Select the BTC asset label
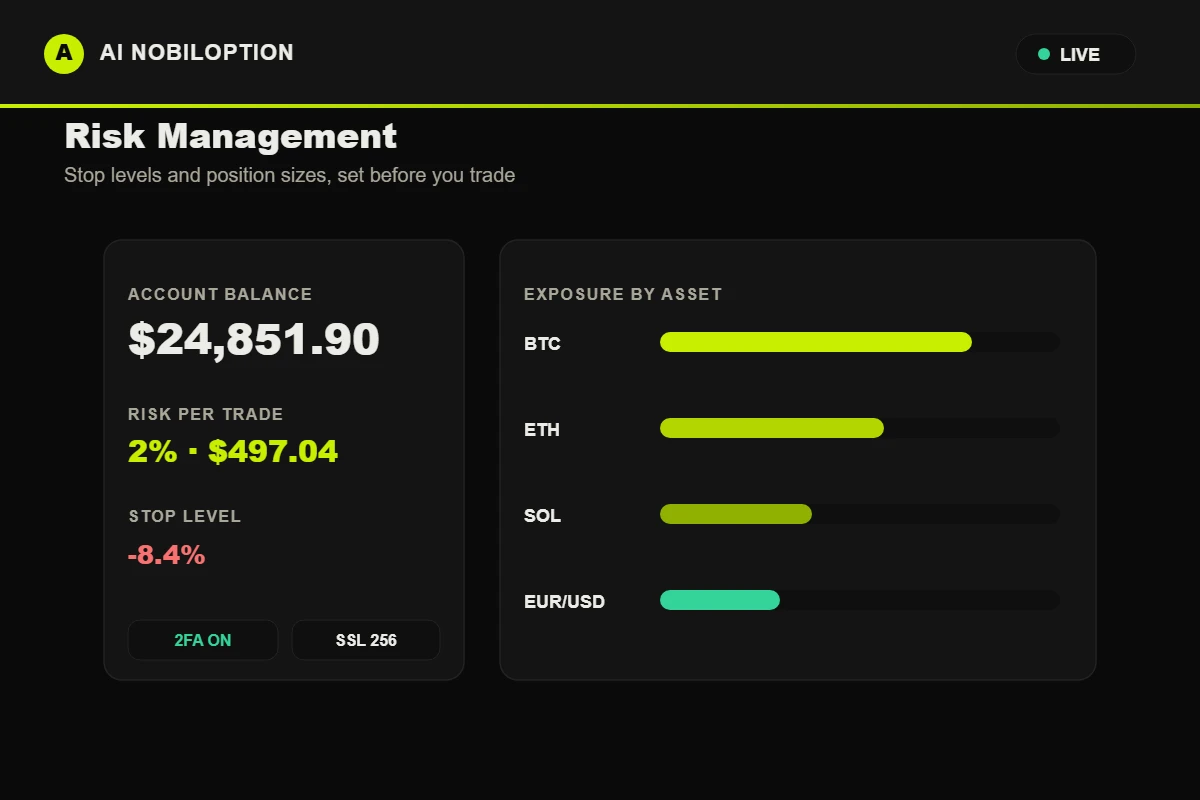Image resolution: width=1200 pixels, height=800 pixels. click(x=542, y=344)
